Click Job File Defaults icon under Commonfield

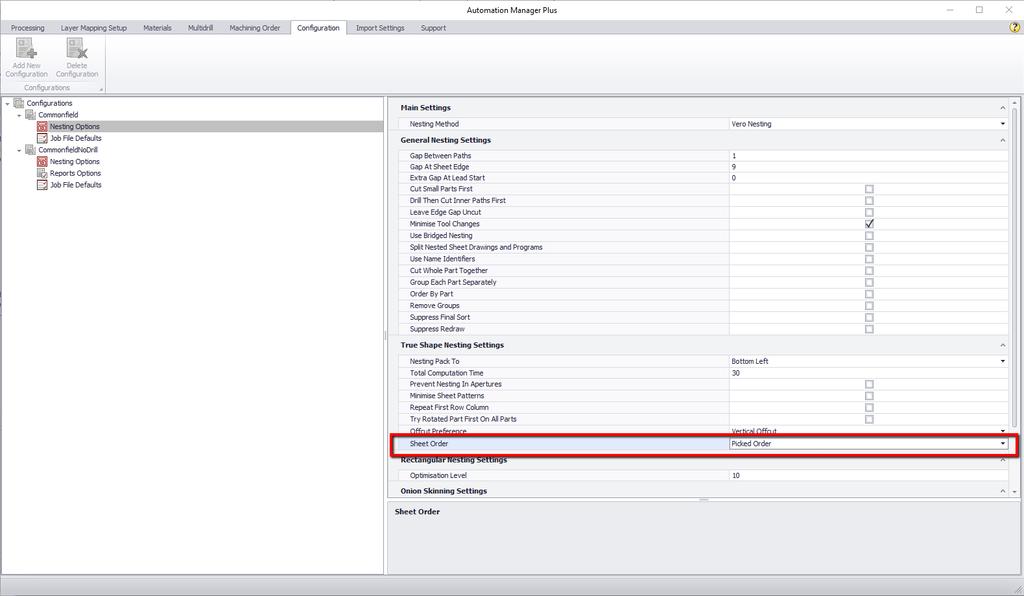(42, 138)
